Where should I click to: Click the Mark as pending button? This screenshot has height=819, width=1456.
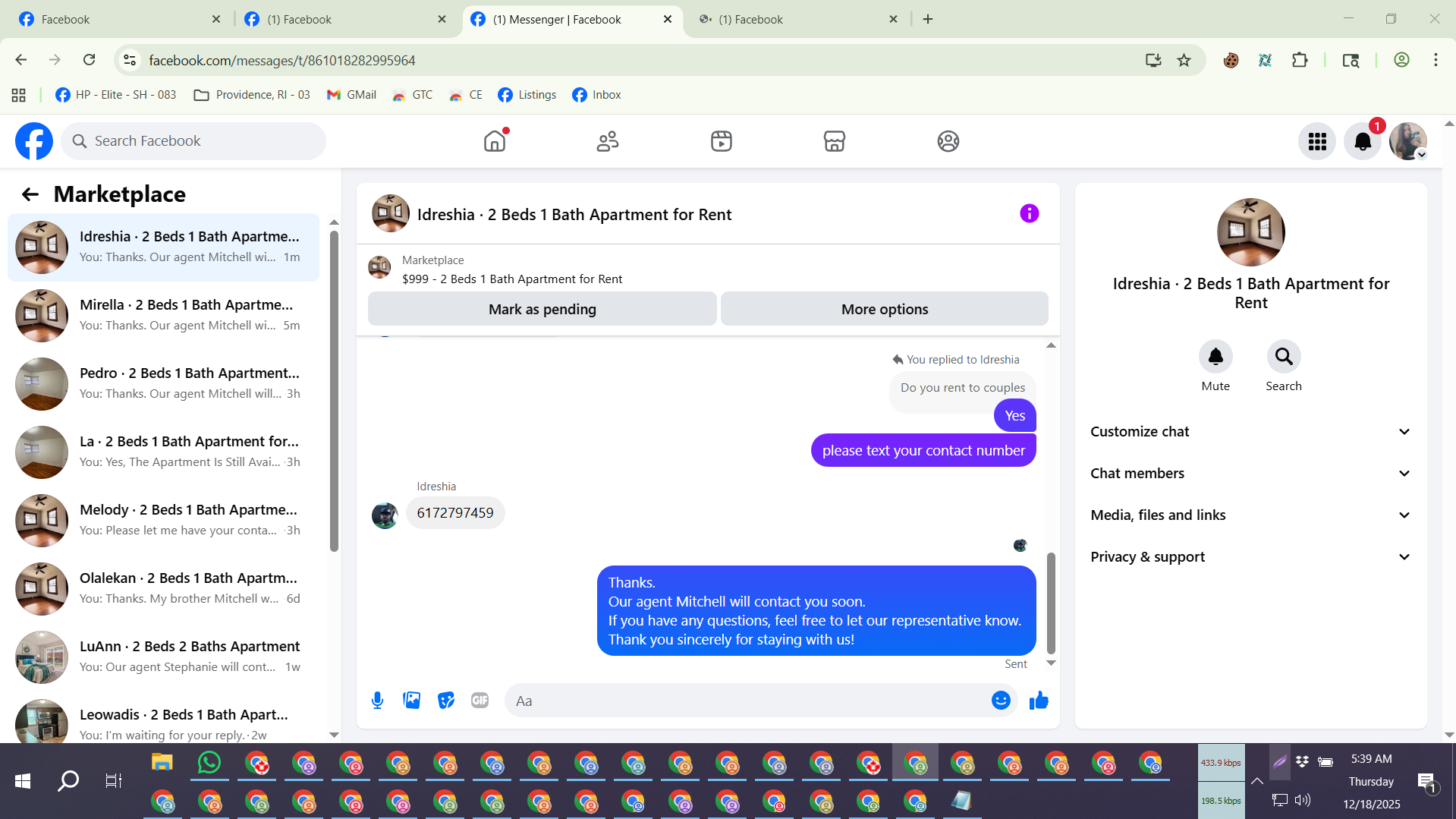click(542, 309)
